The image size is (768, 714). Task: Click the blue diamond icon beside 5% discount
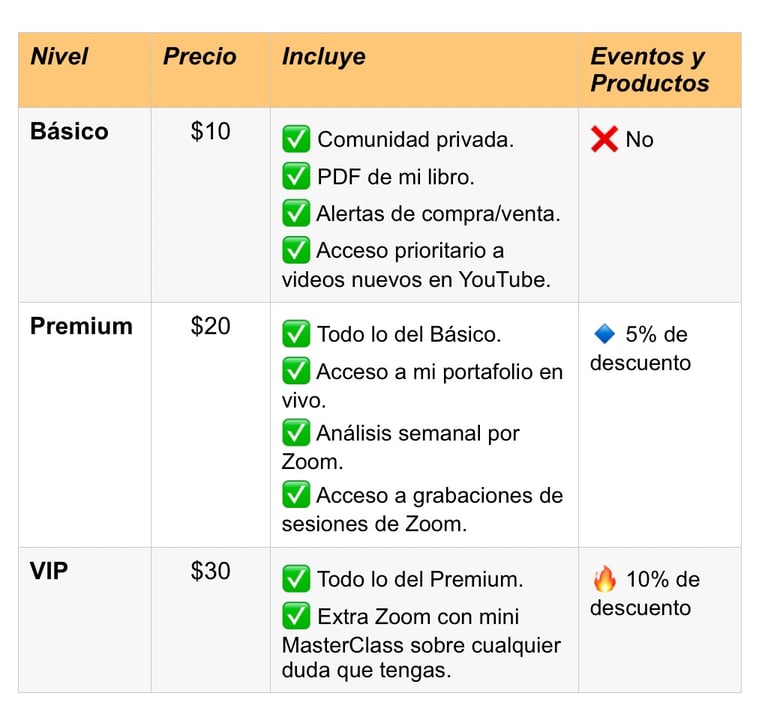[x=604, y=333]
